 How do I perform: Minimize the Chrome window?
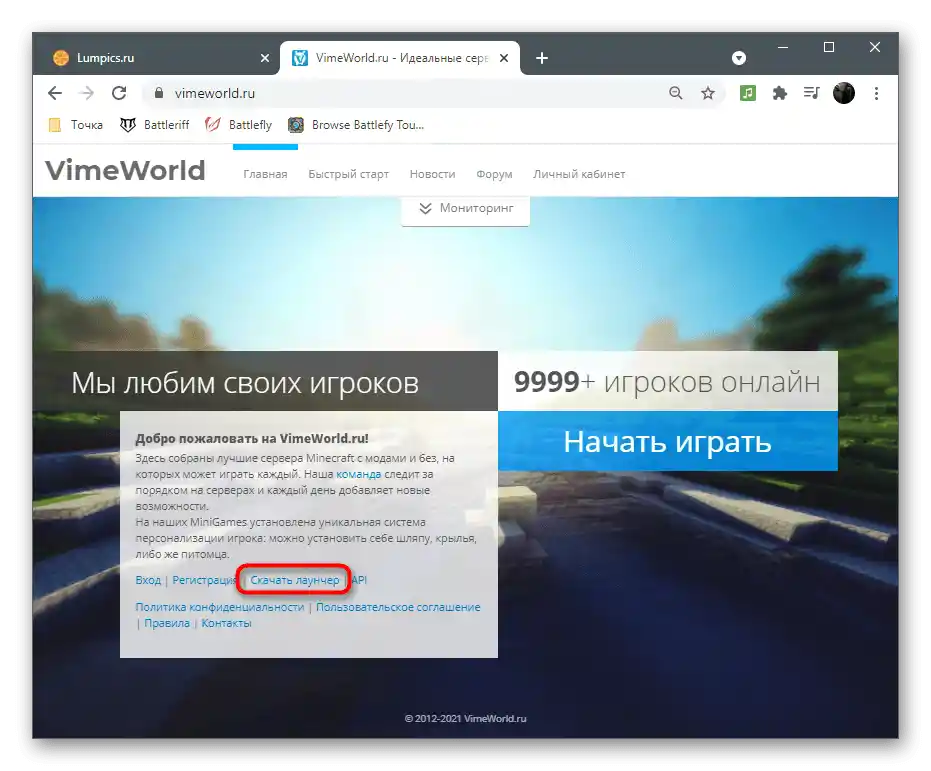[x=783, y=47]
